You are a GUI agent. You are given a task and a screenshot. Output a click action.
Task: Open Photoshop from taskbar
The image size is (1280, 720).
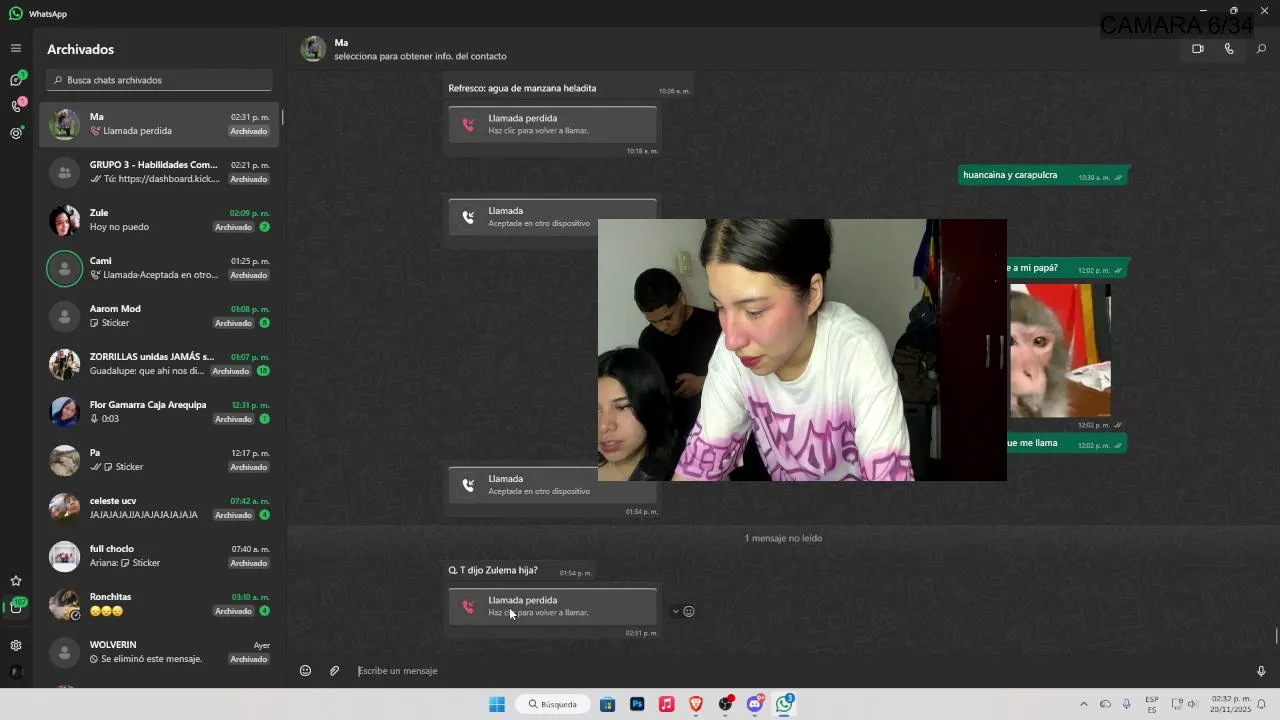[x=637, y=704]
